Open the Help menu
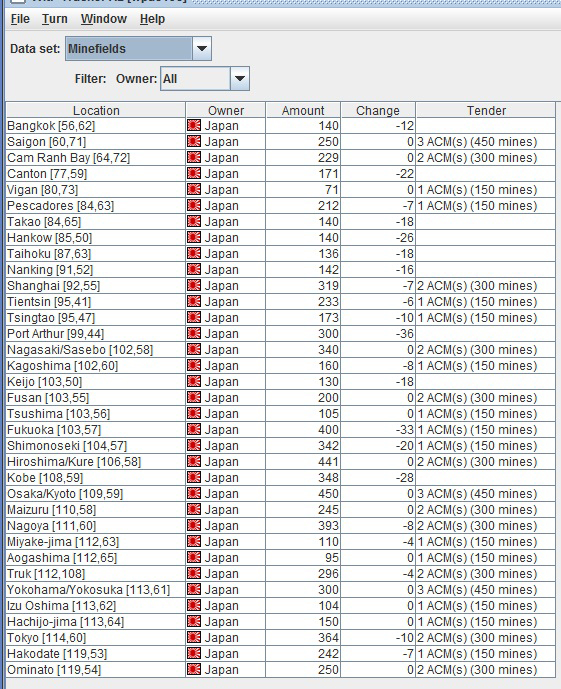561x689 pixels. [152, 19]
